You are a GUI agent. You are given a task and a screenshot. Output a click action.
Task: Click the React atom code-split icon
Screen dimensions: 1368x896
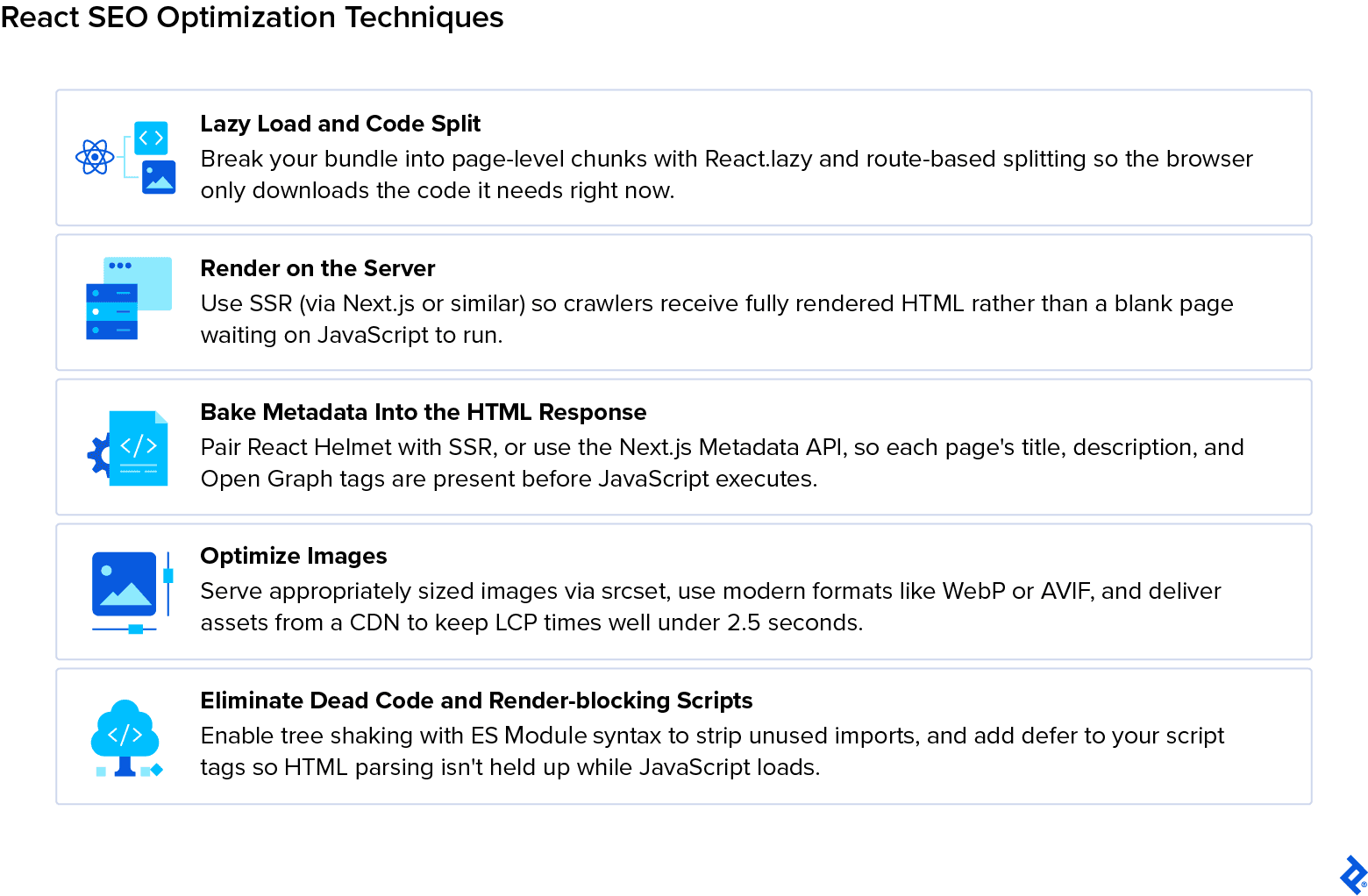click(x=126, y=158)
